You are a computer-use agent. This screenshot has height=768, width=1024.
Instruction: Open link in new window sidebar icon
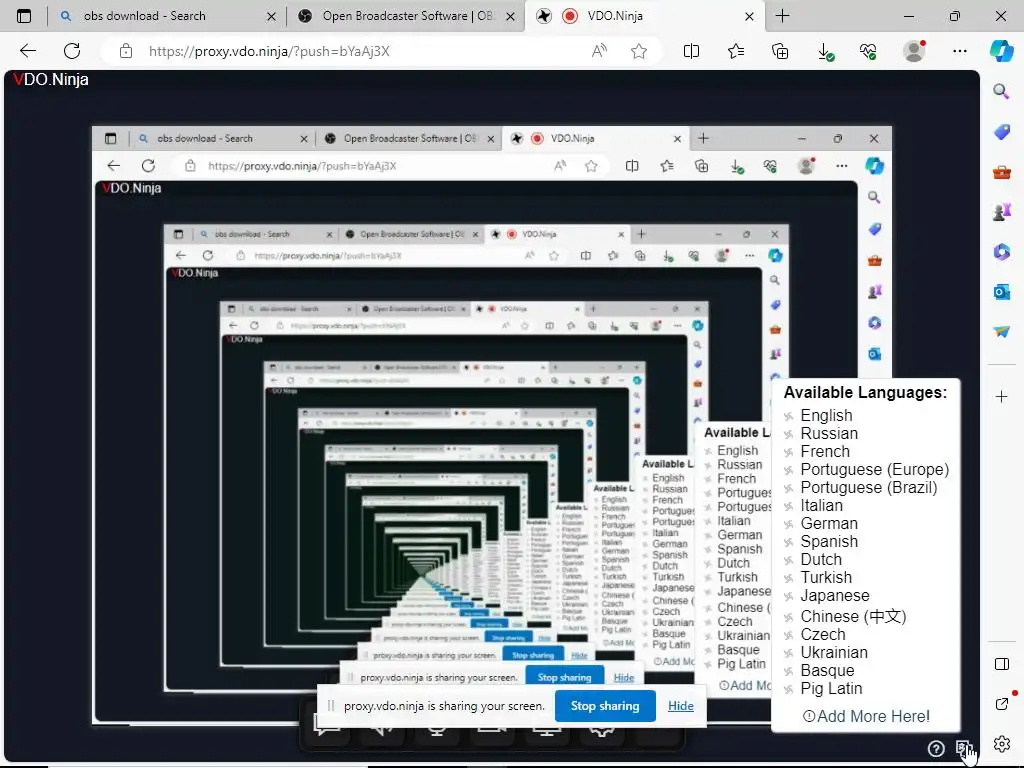tap(1002, 704)
